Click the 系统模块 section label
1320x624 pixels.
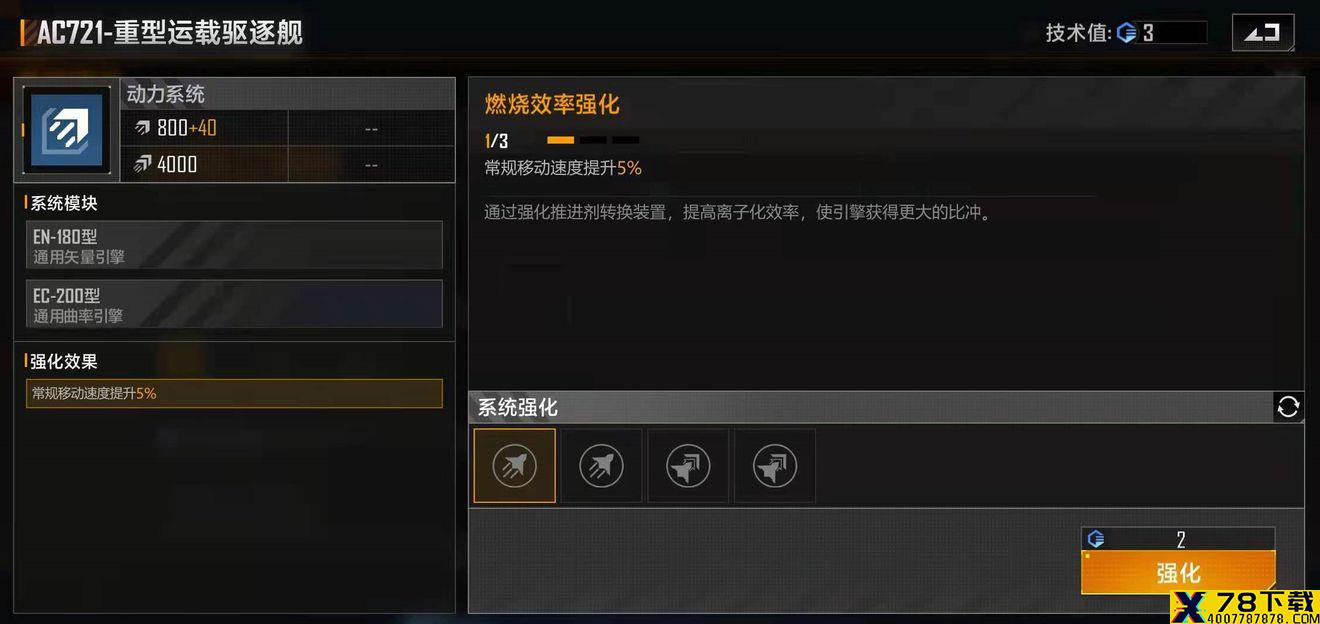pos(62,203)
